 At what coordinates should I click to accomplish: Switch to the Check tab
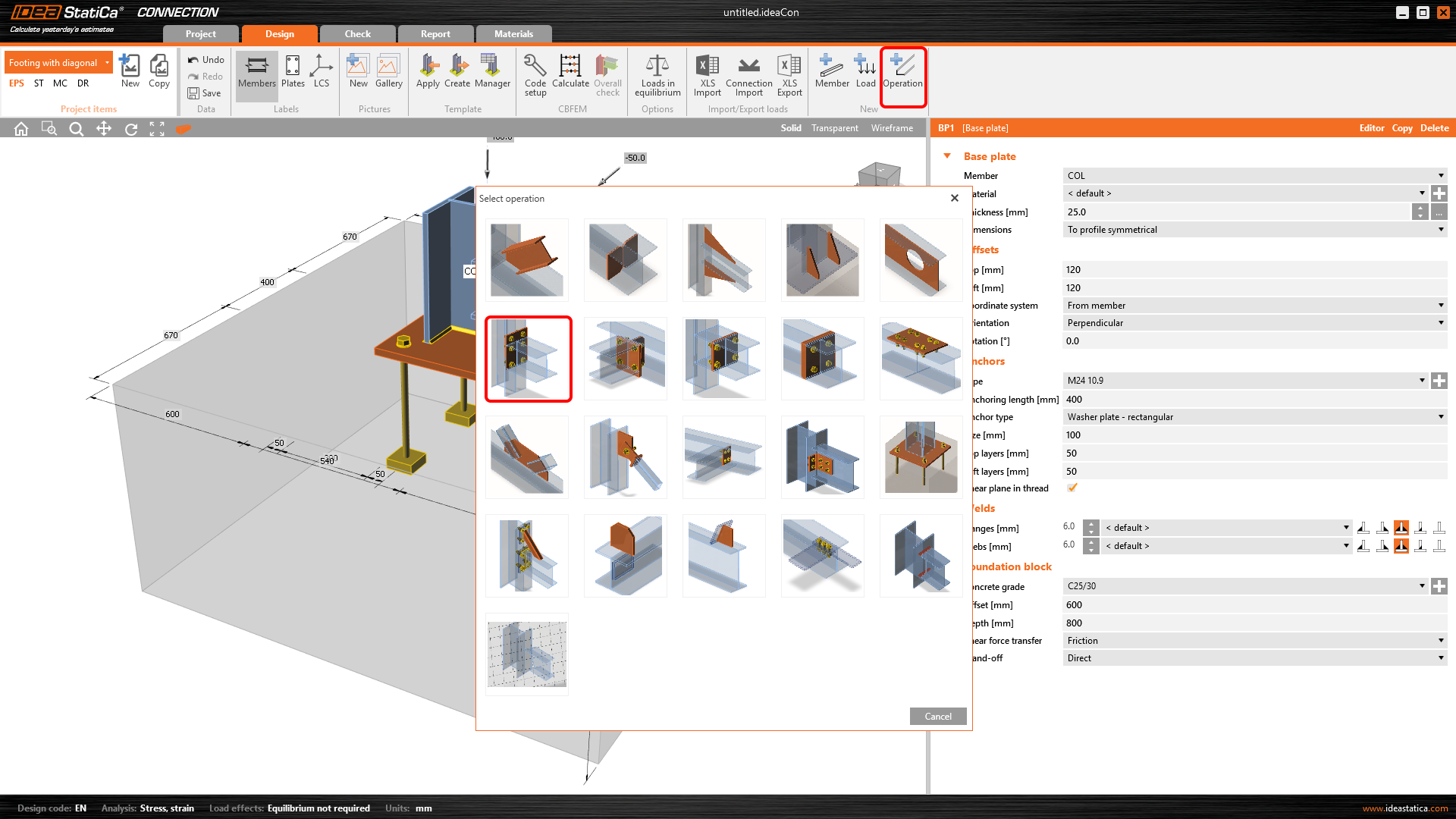click(x=357, y=34)
